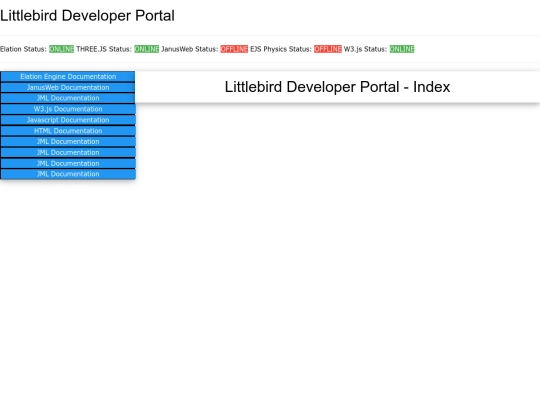This screenshot has height=405, width=540.
Task: Click the 'EJS Physics Status:' label
Action: pyautogui.click(x=281, y=49)
